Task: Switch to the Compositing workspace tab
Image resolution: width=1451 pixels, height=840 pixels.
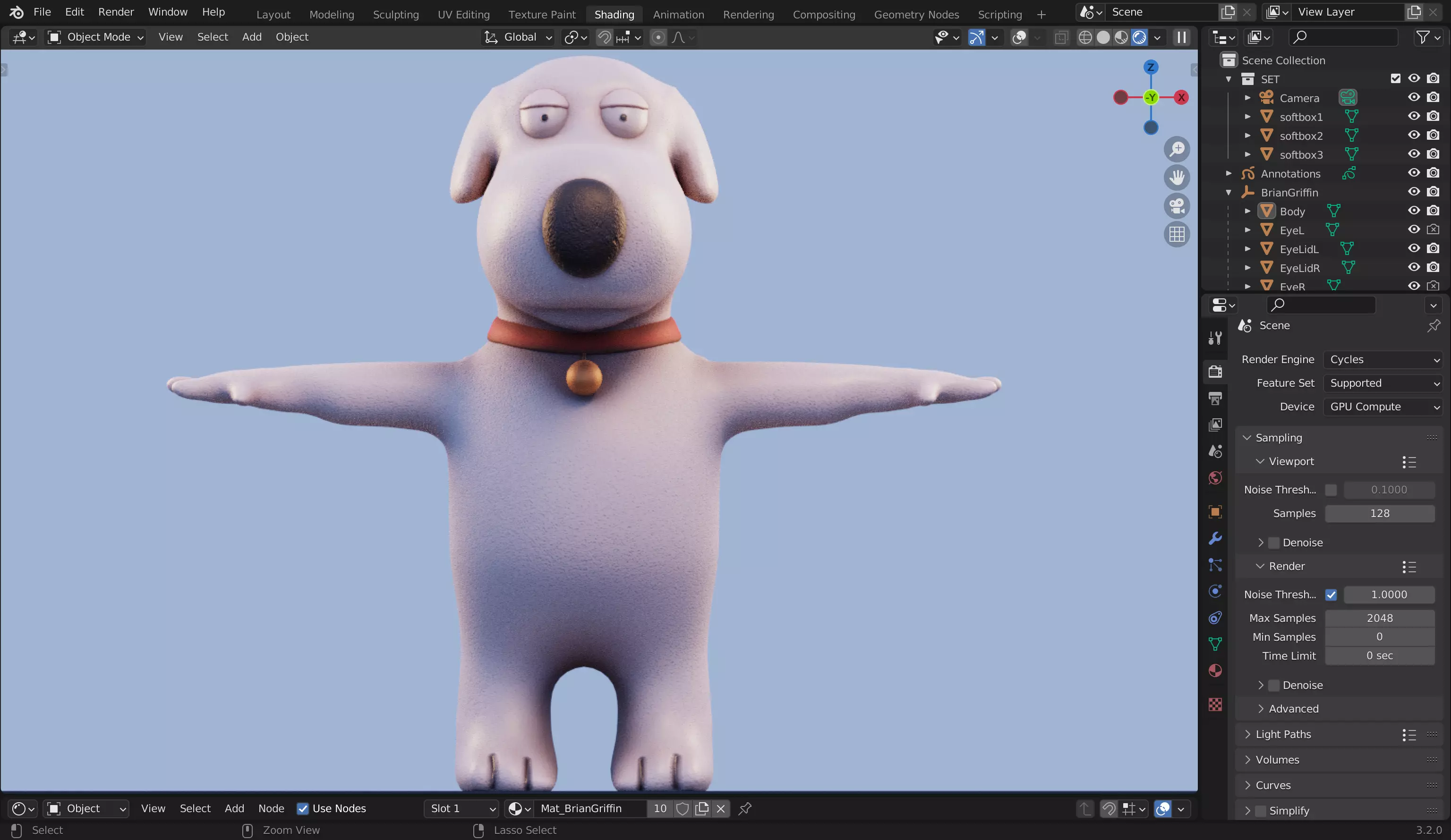Action: [x=823, y=14]
